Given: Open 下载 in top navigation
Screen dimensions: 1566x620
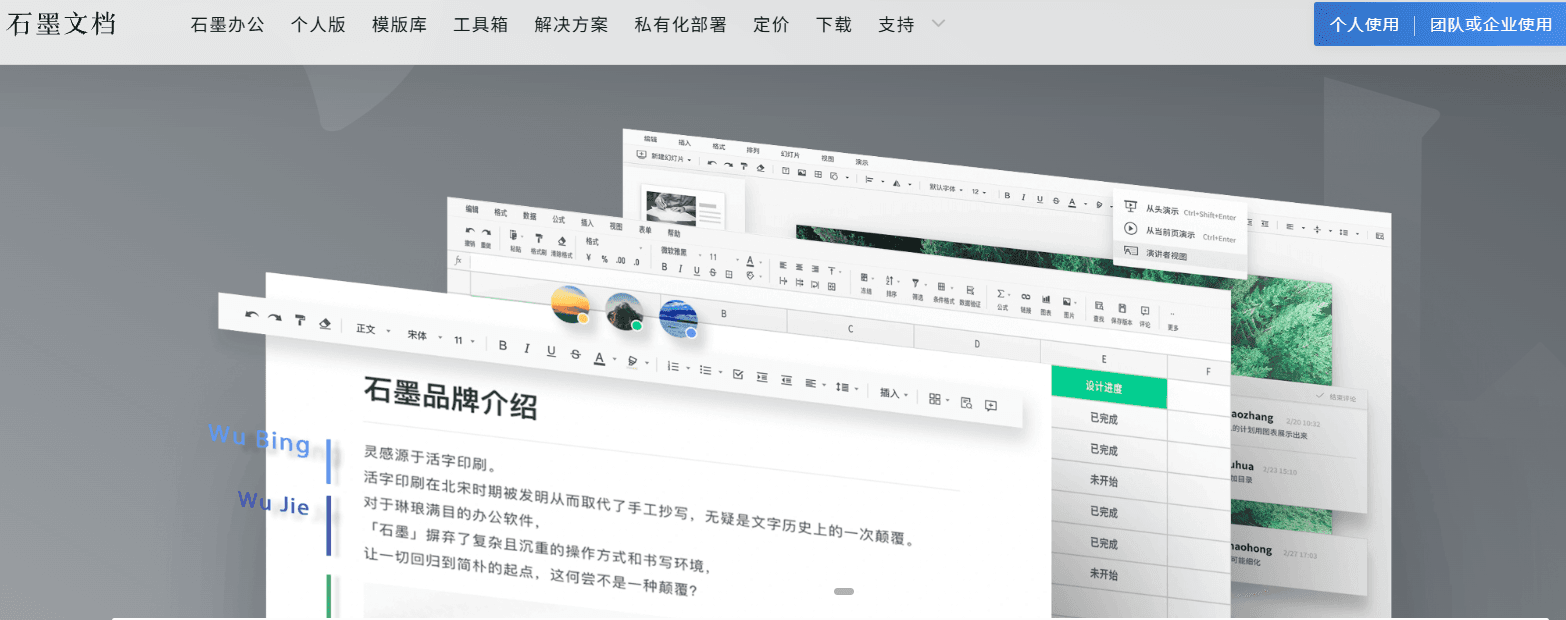Looking at the screenshot, I should [x=834, y=25].
